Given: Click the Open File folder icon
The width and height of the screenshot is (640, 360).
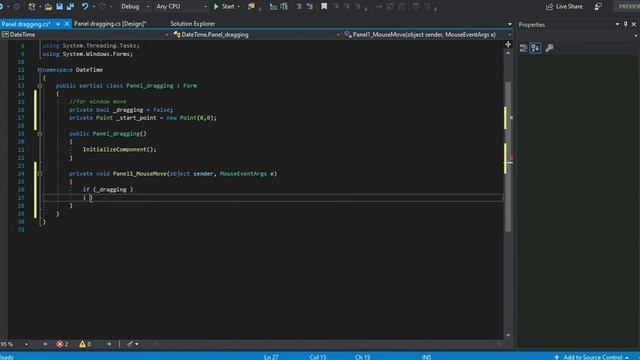Looking at the screenshot, I should 48,7.
